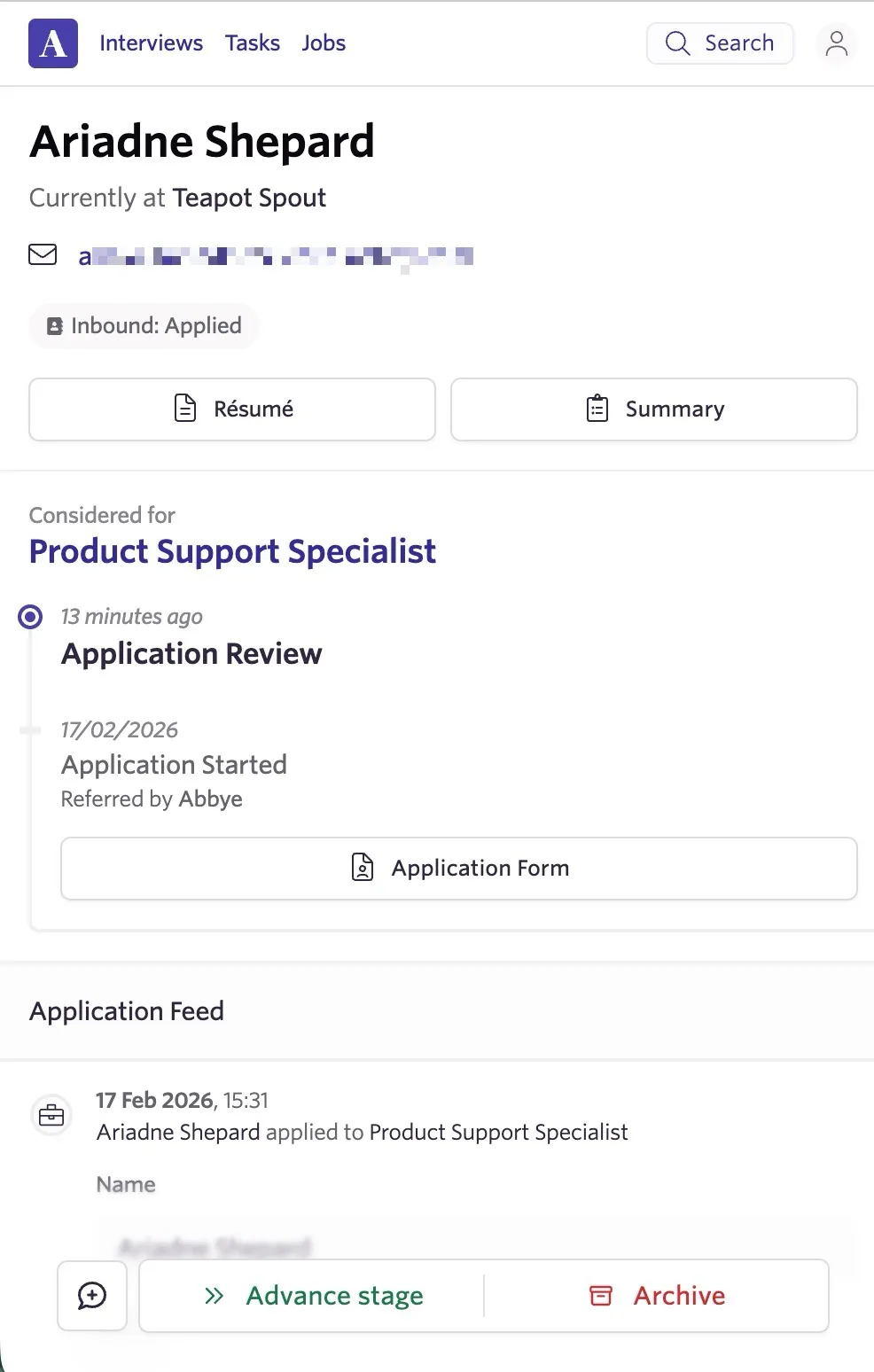Open the Product Support Specialist job link

[232, 551]
